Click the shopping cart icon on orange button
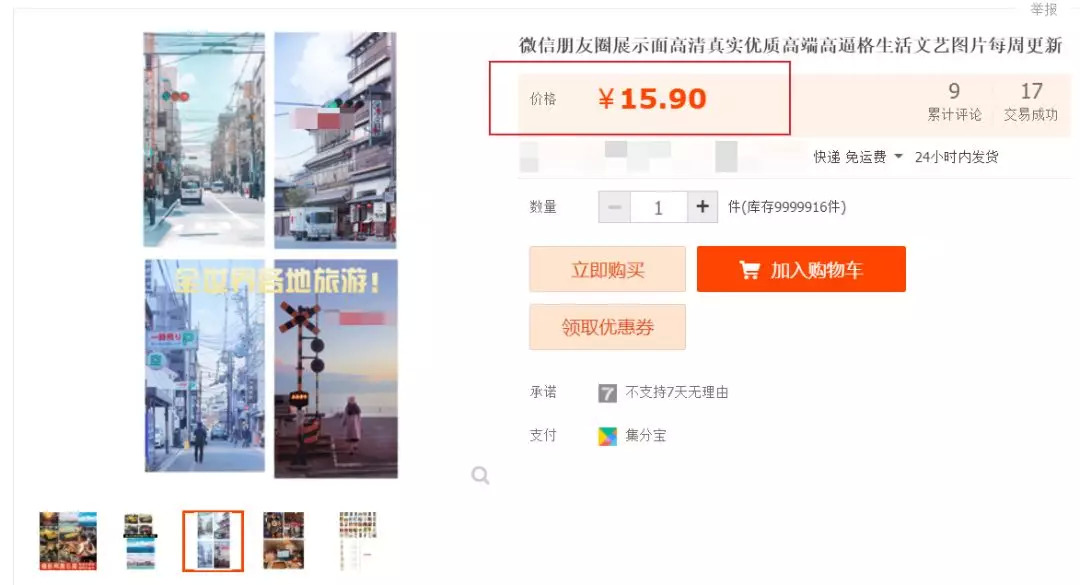The image size is (1080, 585). 749,269
